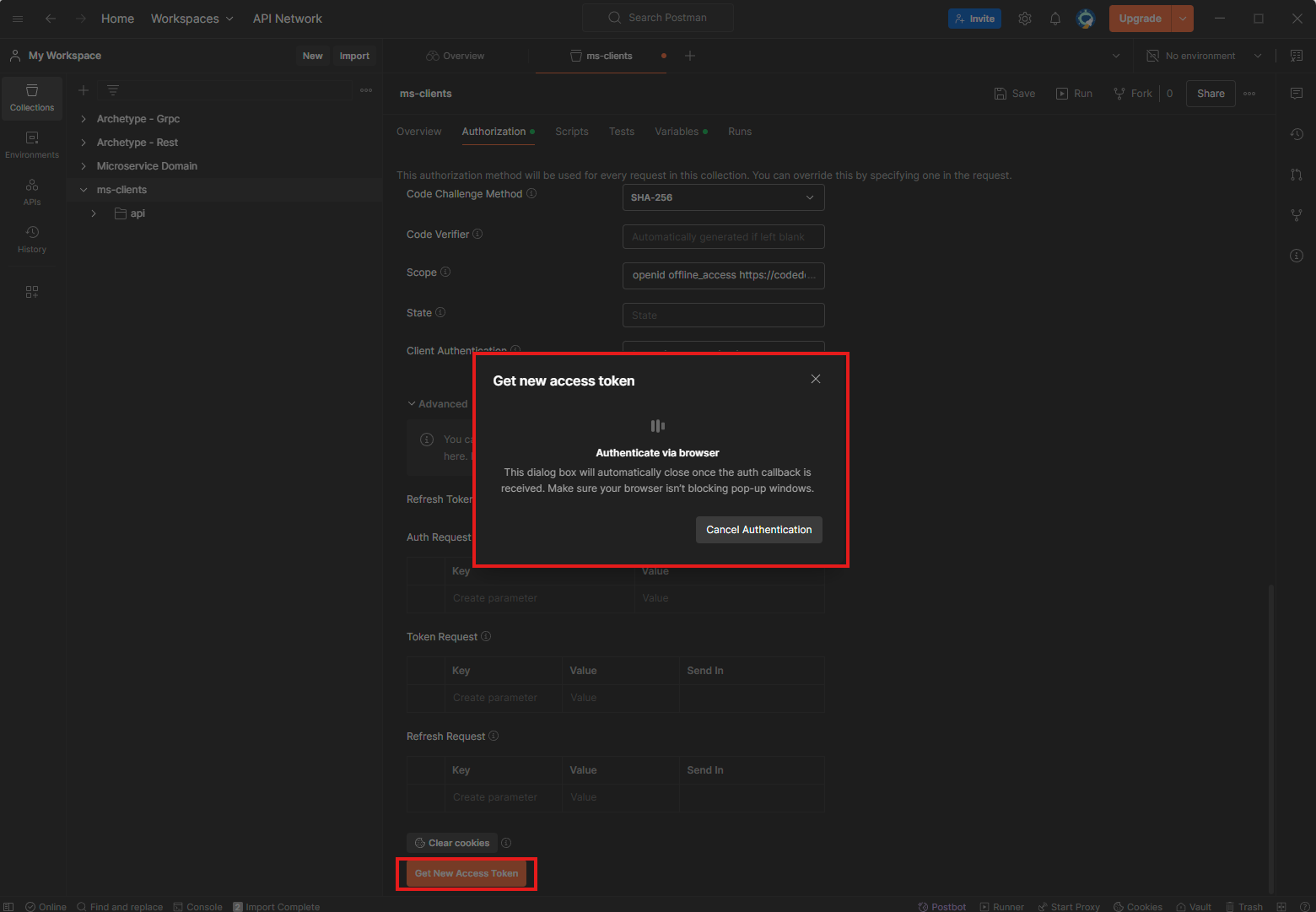Open a new tab with plus icon
Image resolution: width=1316 pixels, height=912 pixels.
tap(690, 56)
